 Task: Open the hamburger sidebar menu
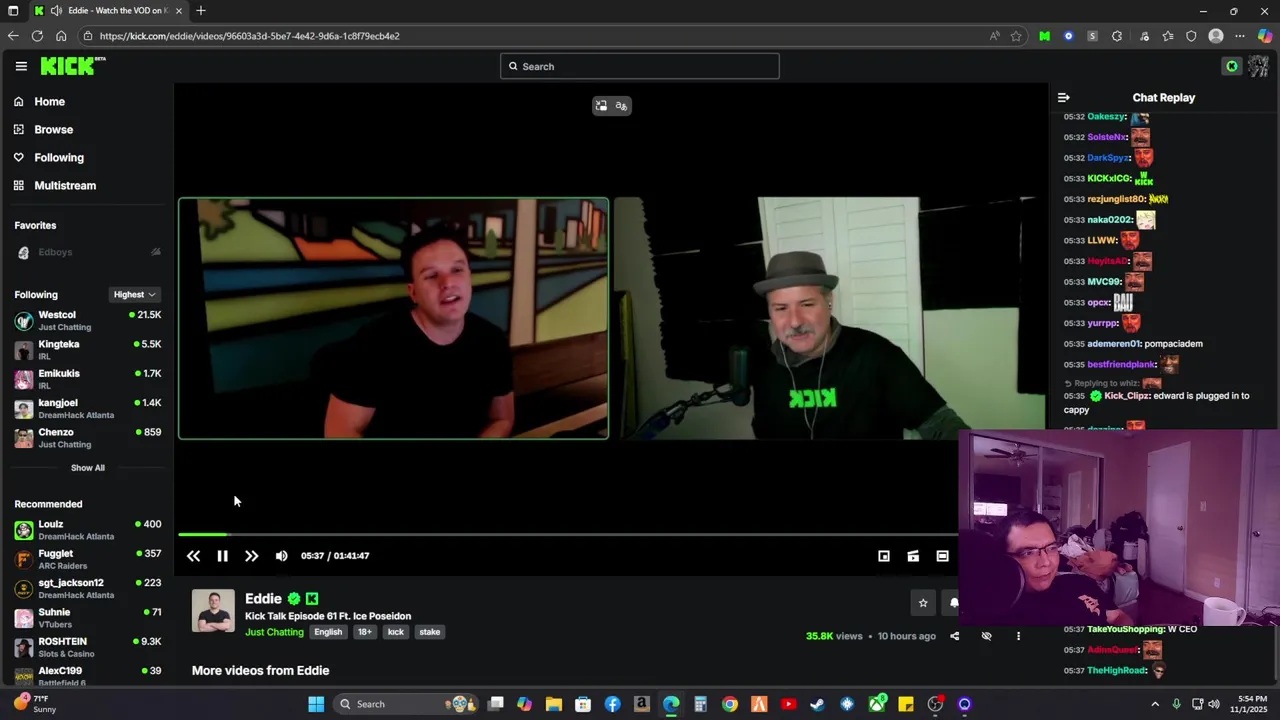coord(21,66)
